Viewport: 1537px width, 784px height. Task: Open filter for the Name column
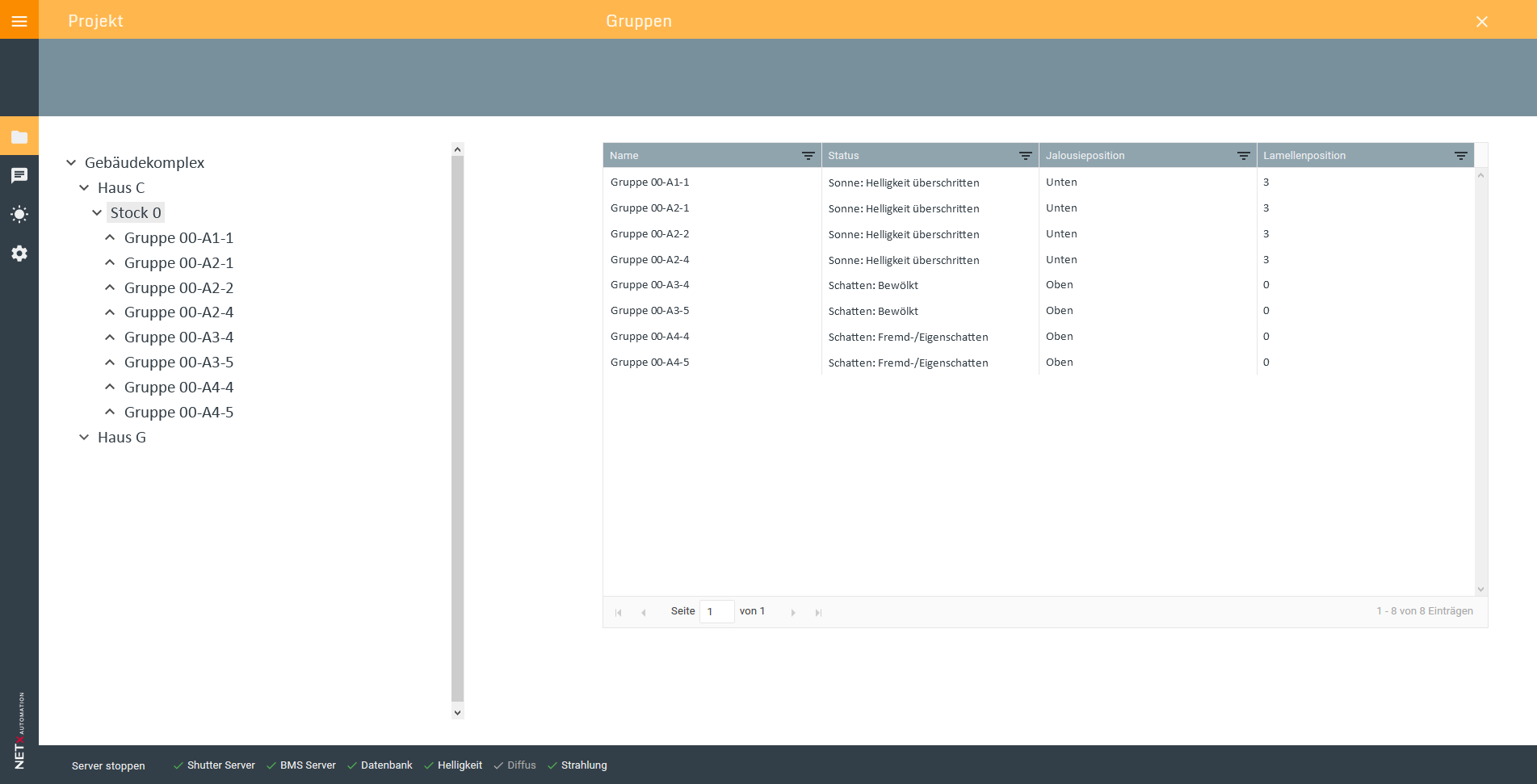coord(808,156)
